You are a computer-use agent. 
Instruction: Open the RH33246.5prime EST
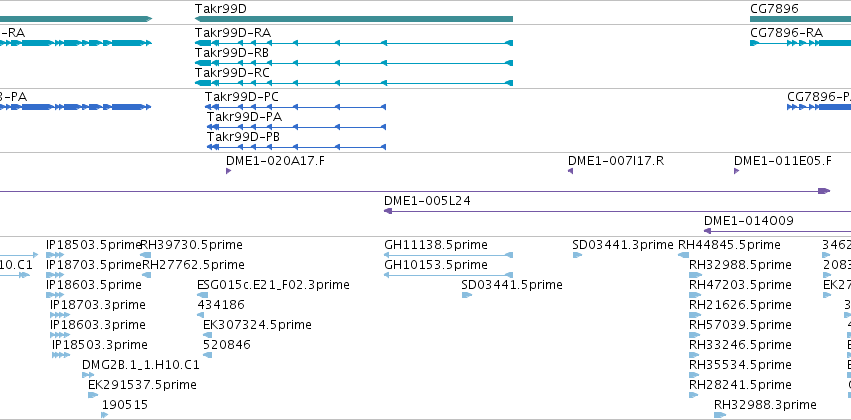click(695, 355)
